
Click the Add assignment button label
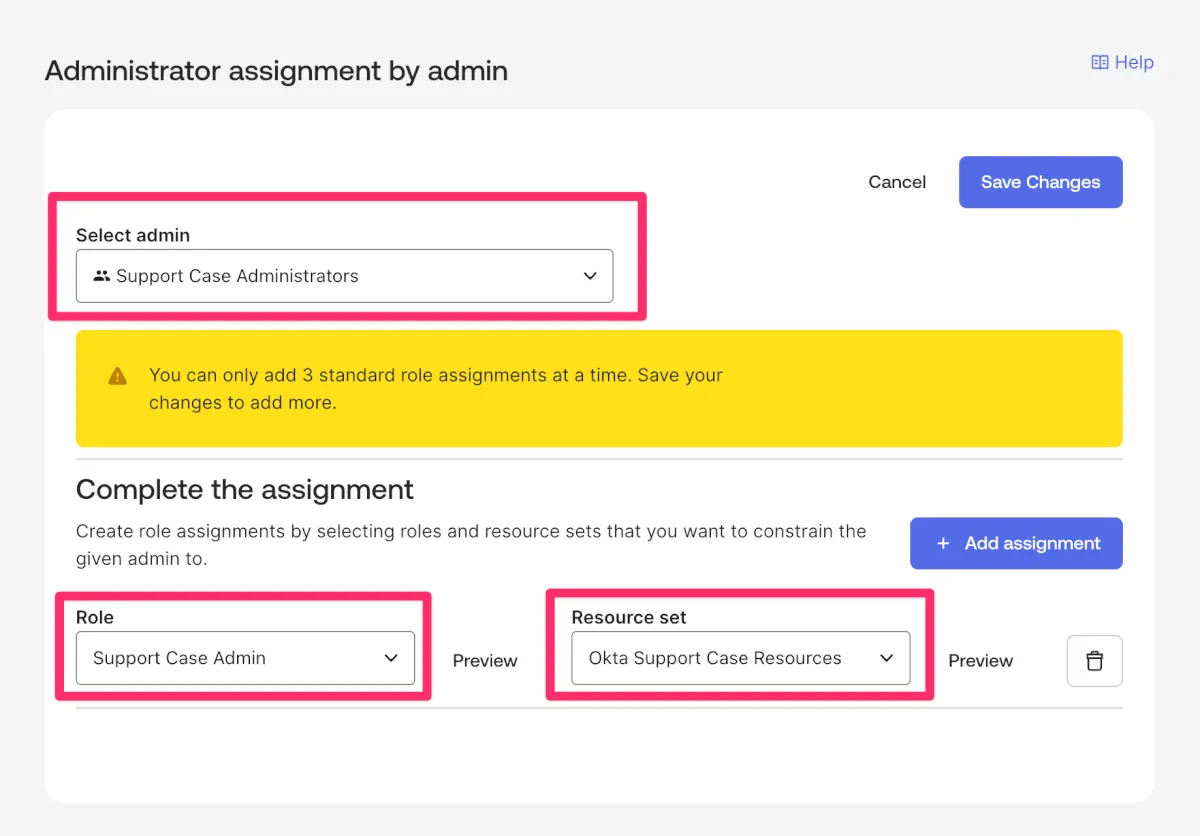tap(1032, 543)
